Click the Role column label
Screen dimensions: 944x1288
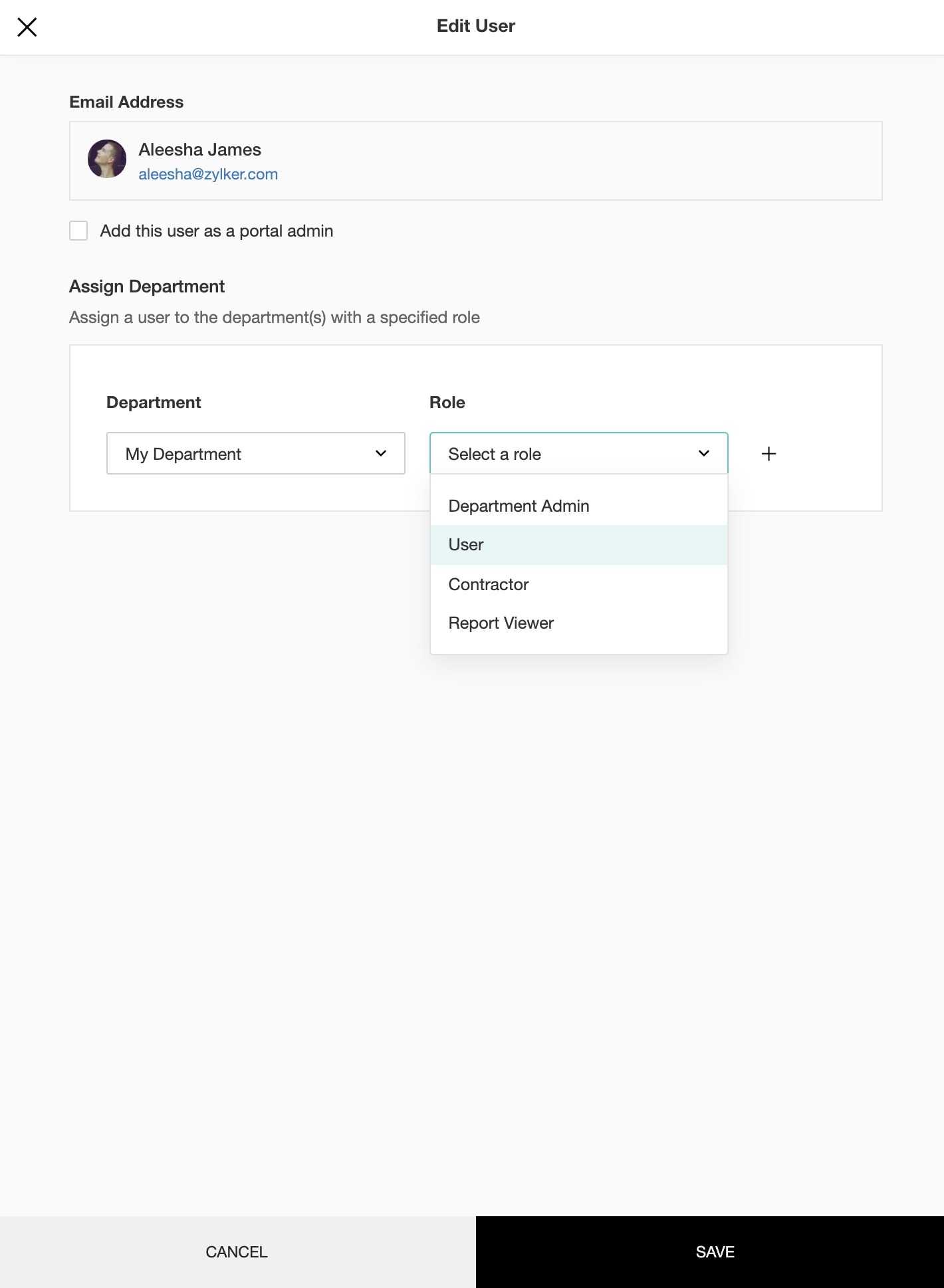click(x=447, y=402)
